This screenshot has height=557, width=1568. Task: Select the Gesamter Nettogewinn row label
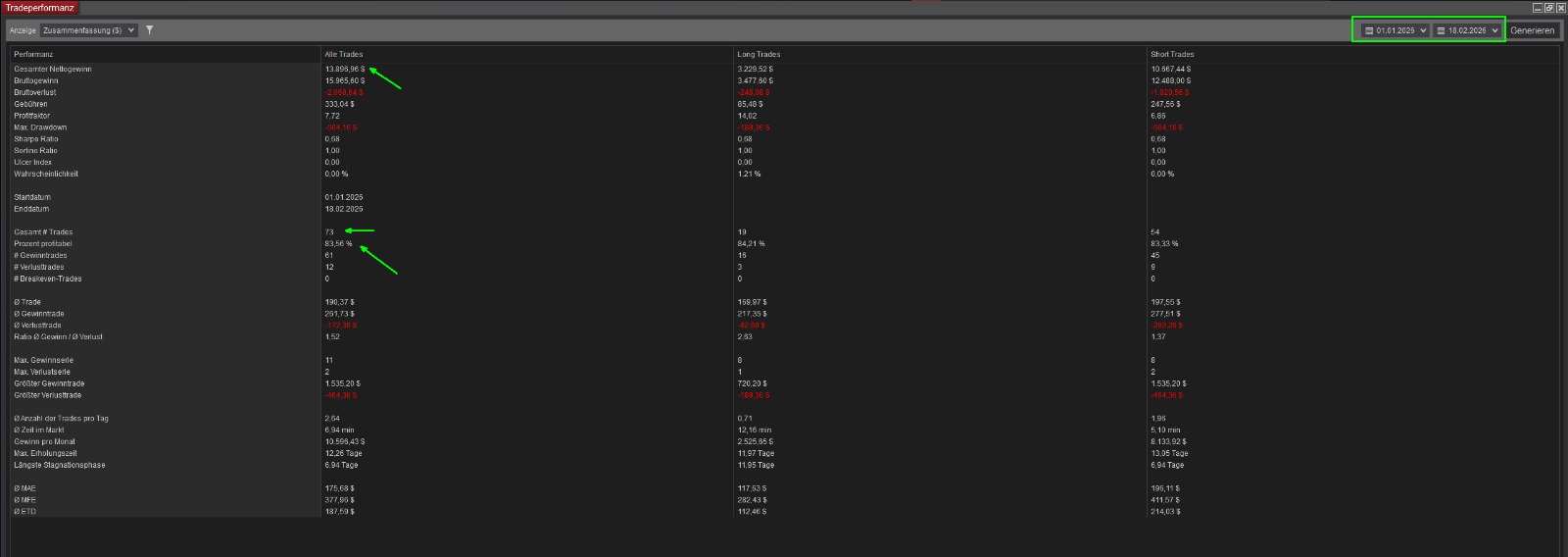(x=53, y=69)
